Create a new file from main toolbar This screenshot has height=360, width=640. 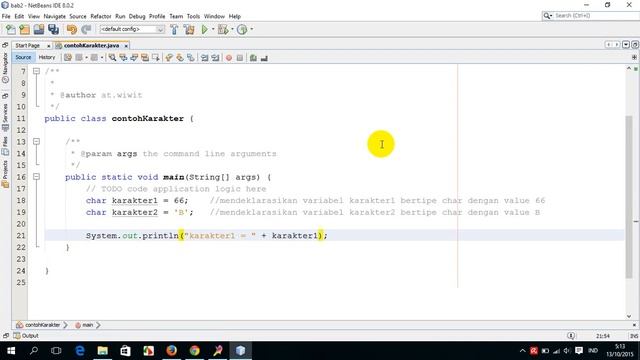click(x=11, y=29)
